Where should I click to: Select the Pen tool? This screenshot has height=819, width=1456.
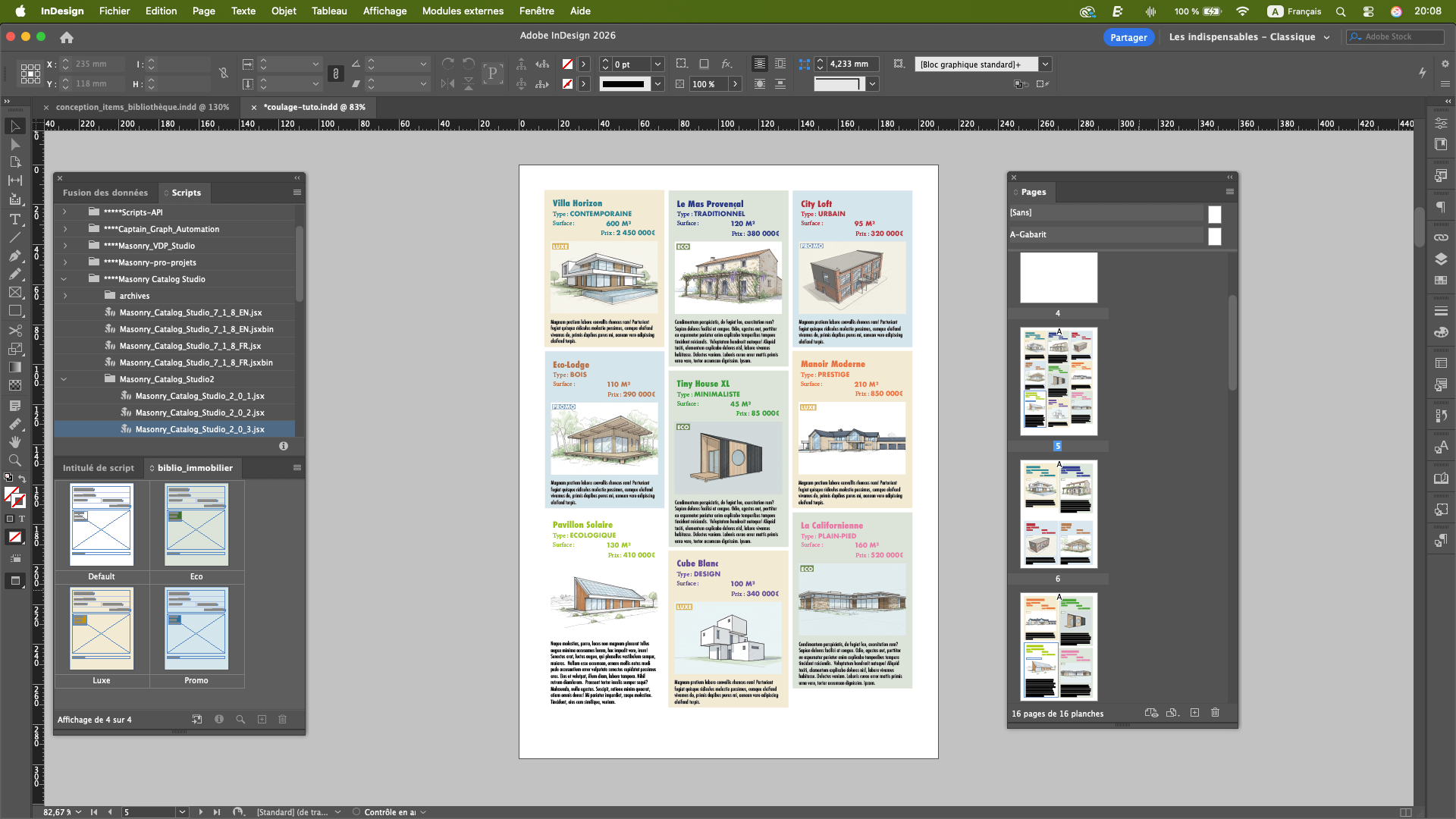(14, 256)
